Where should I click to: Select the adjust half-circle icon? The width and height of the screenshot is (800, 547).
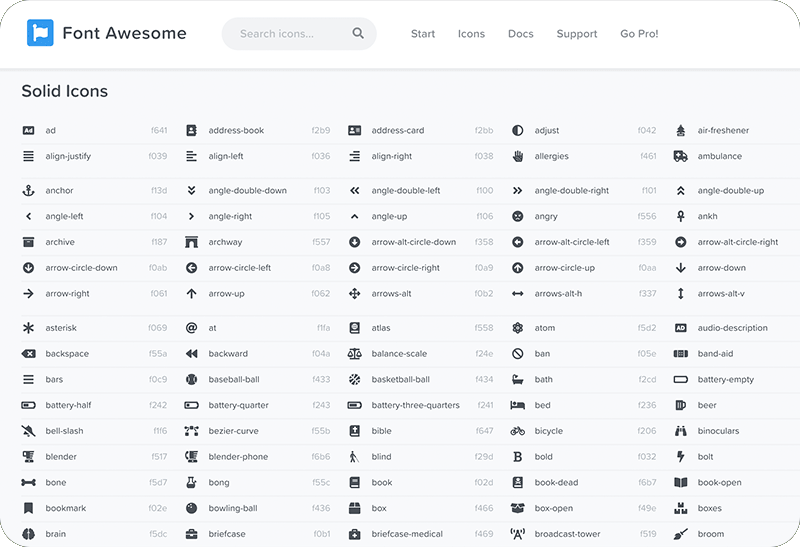coord(517,131)
